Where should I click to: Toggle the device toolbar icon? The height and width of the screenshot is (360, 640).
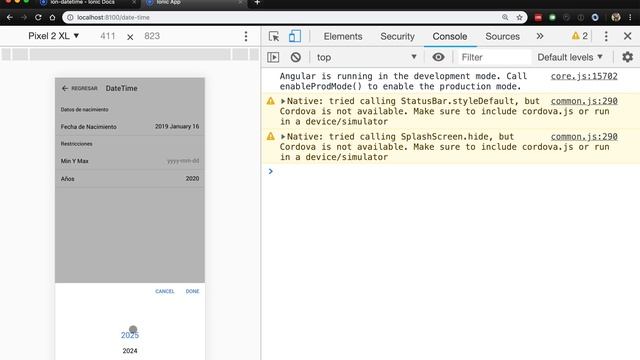tap(295, 36)
